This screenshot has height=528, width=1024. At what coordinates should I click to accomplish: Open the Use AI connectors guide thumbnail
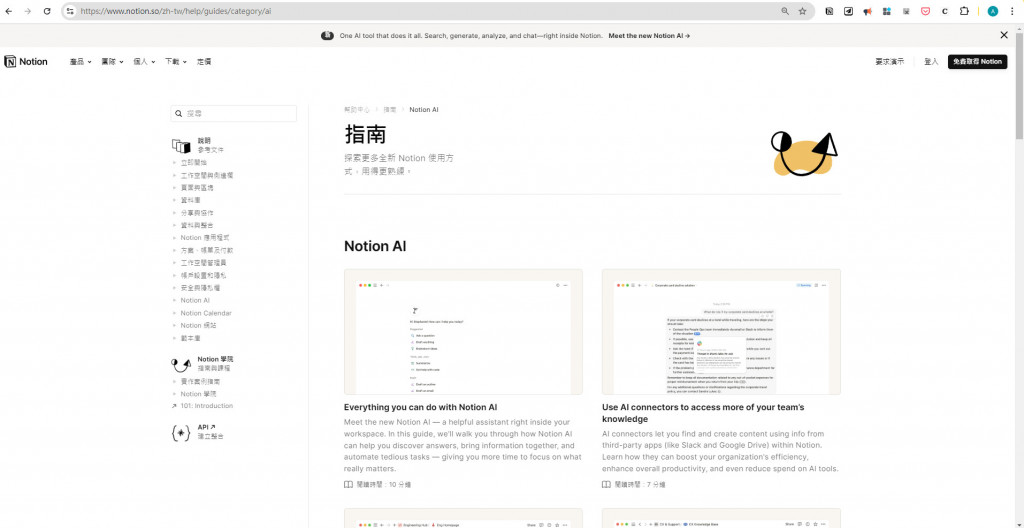pos(721,331)
